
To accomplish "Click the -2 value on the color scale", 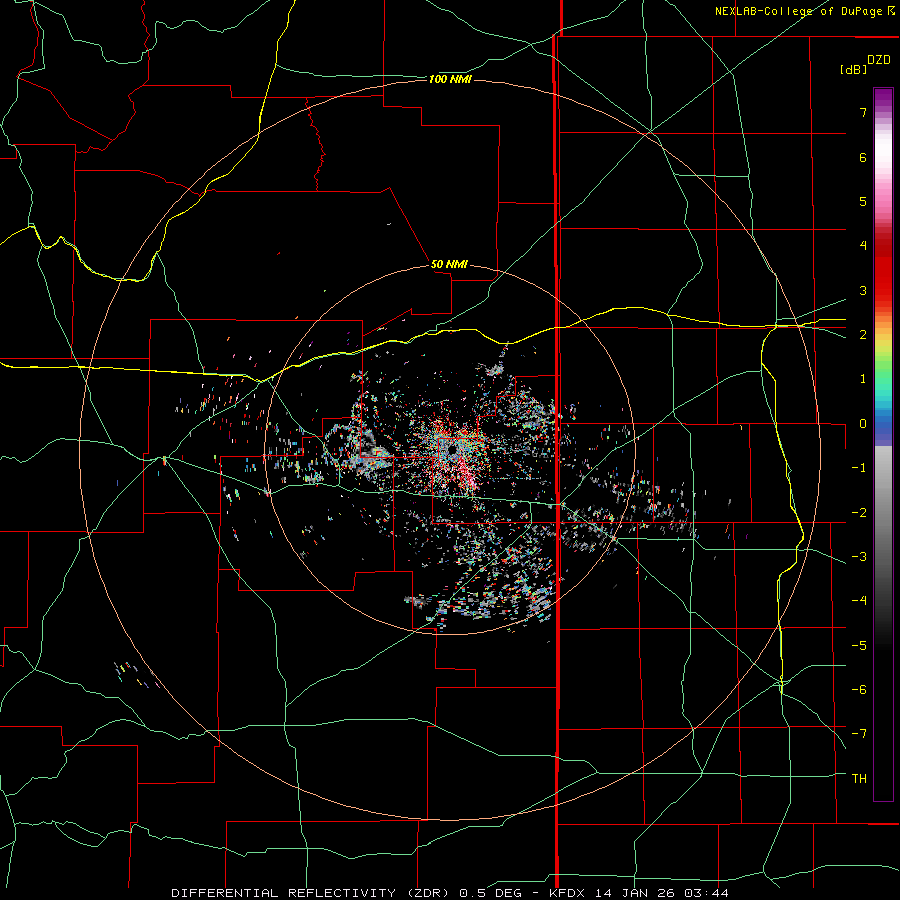I will (x=859, y=512).
